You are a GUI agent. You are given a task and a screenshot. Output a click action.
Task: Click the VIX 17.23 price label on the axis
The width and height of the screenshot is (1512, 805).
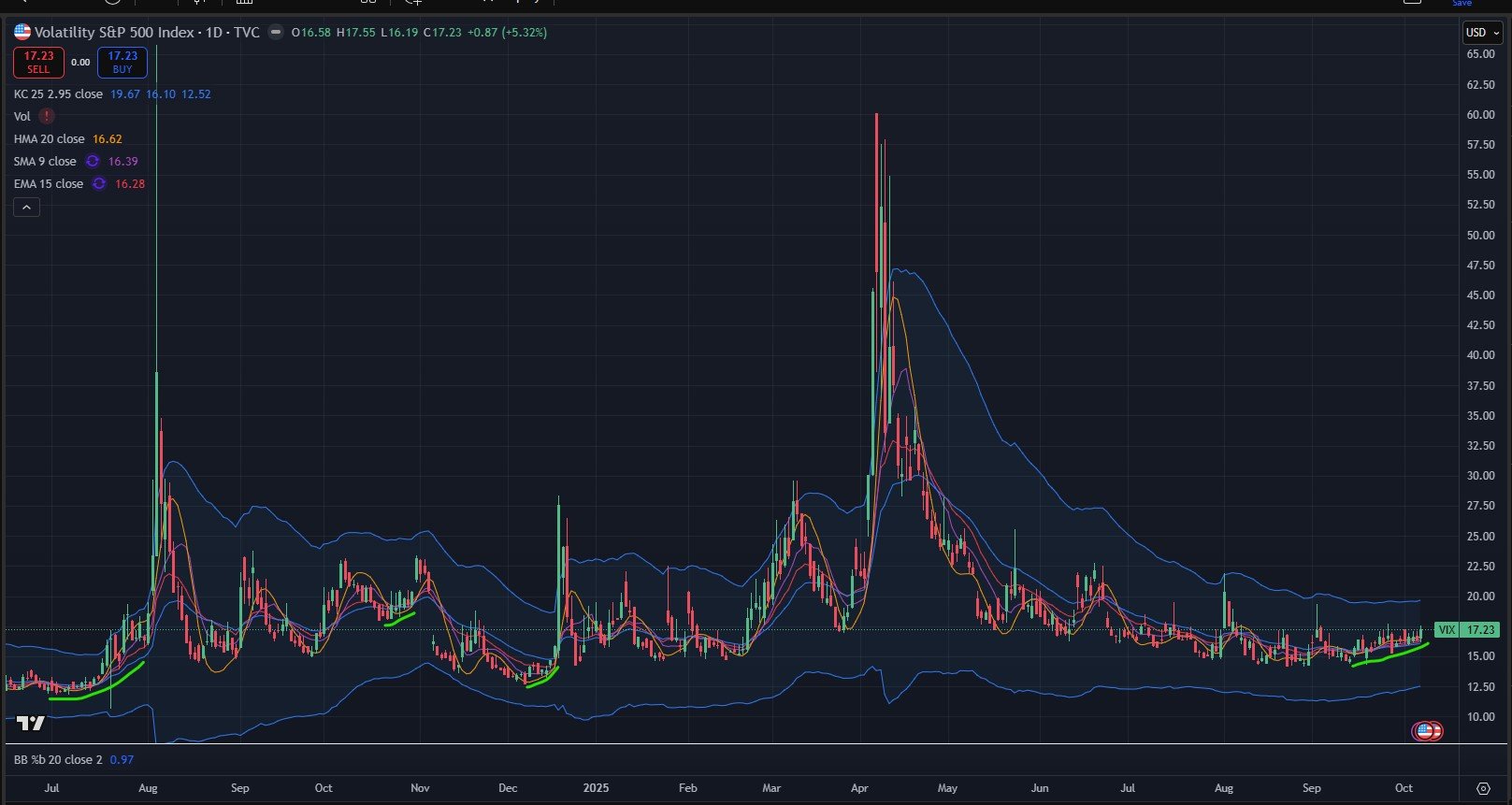tap(1467, 630)
